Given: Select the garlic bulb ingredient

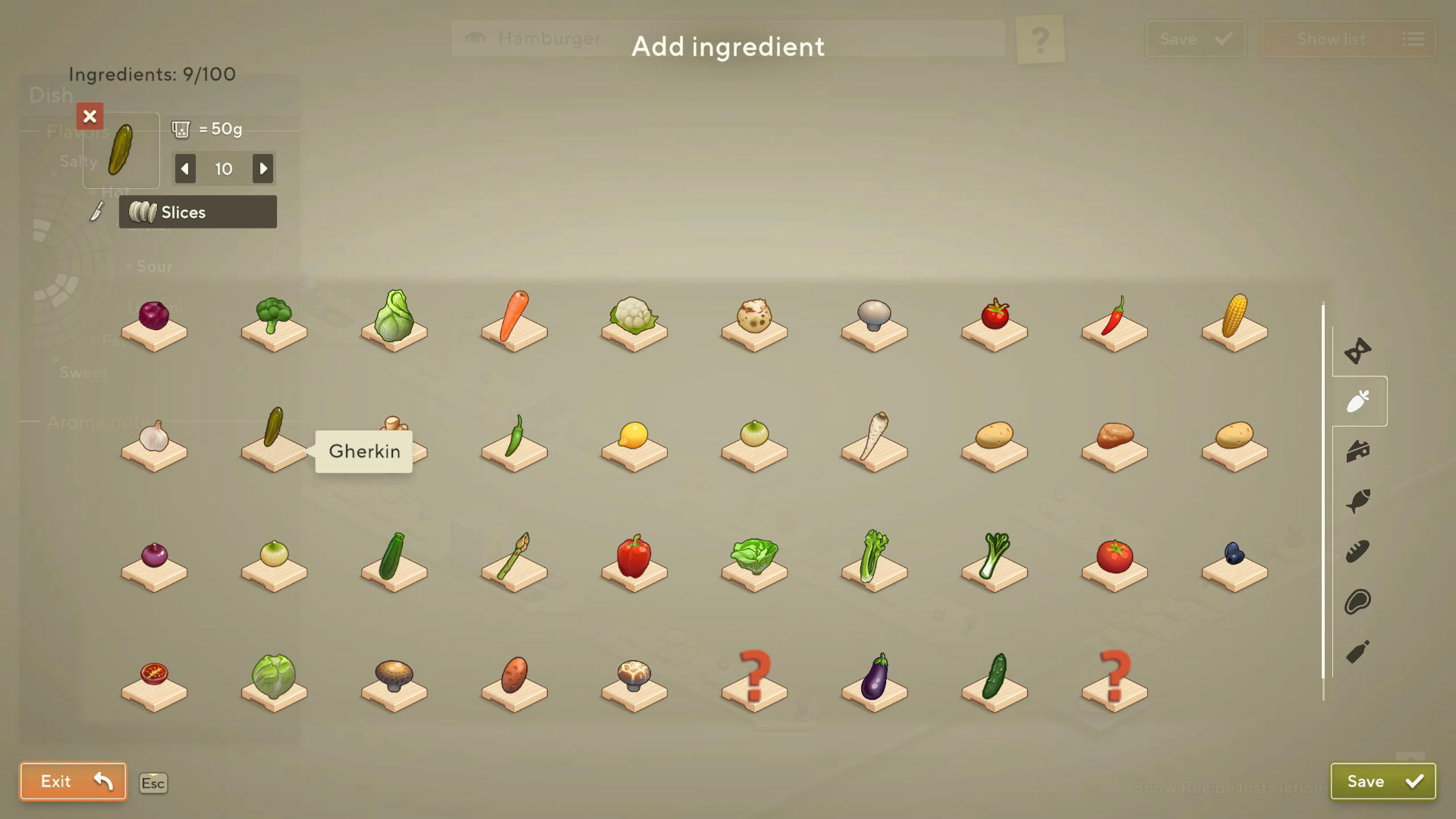Looking at the screenshot, I should [x=153, y=443].
